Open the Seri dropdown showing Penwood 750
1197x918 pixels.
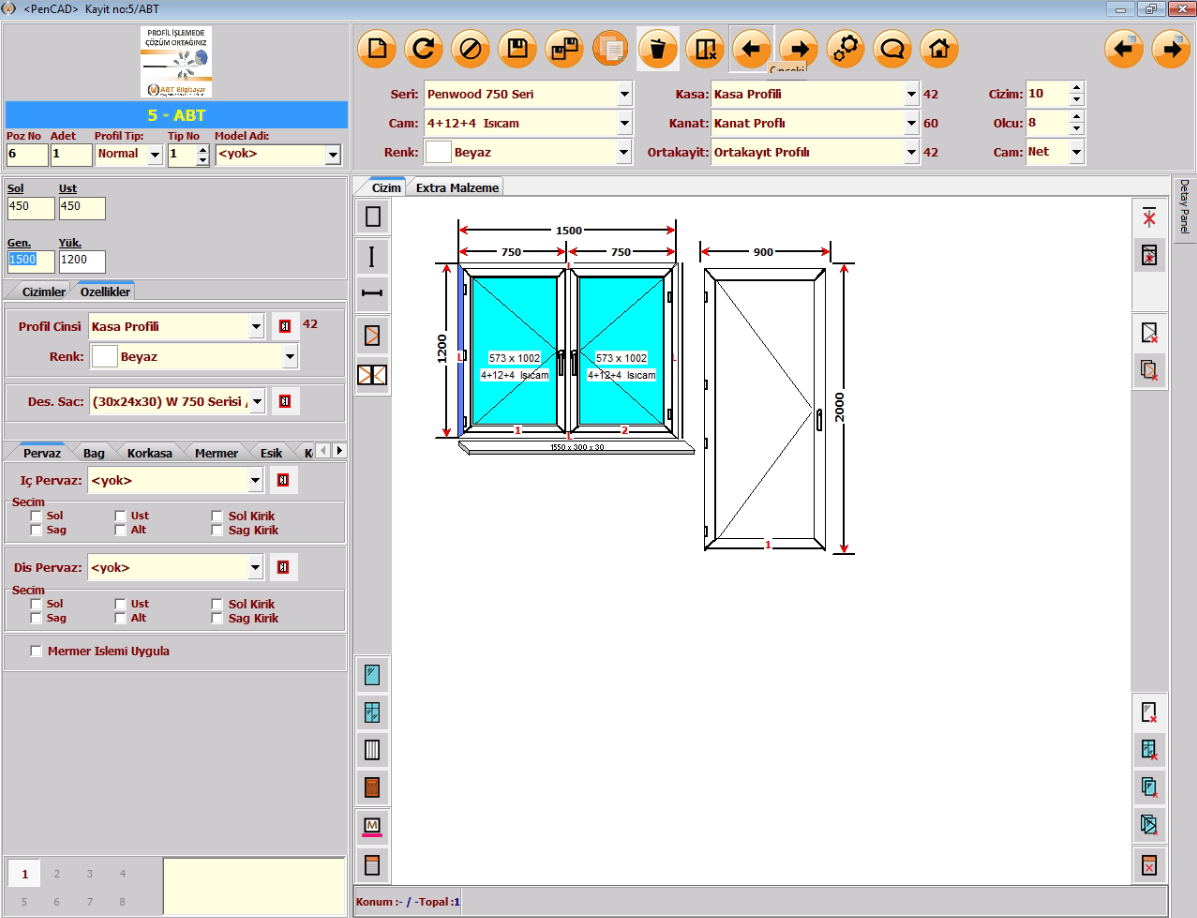click(624, 95)
